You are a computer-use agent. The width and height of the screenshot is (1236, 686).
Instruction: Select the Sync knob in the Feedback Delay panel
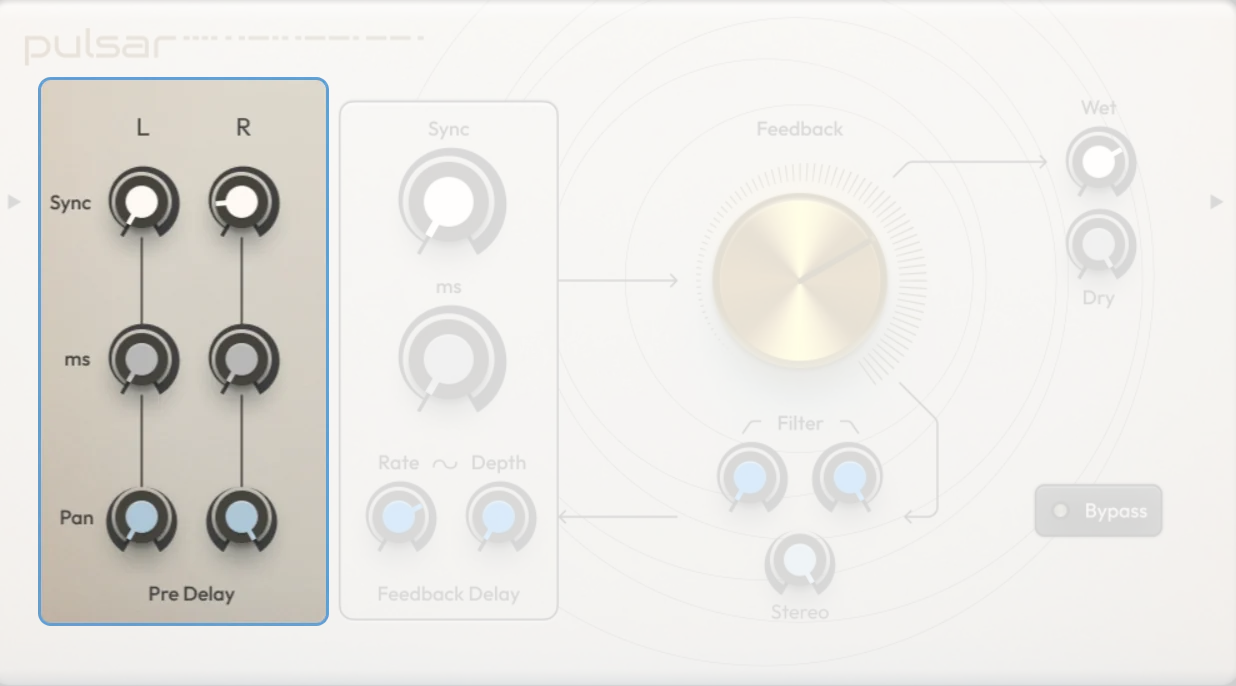click(449, 203)
